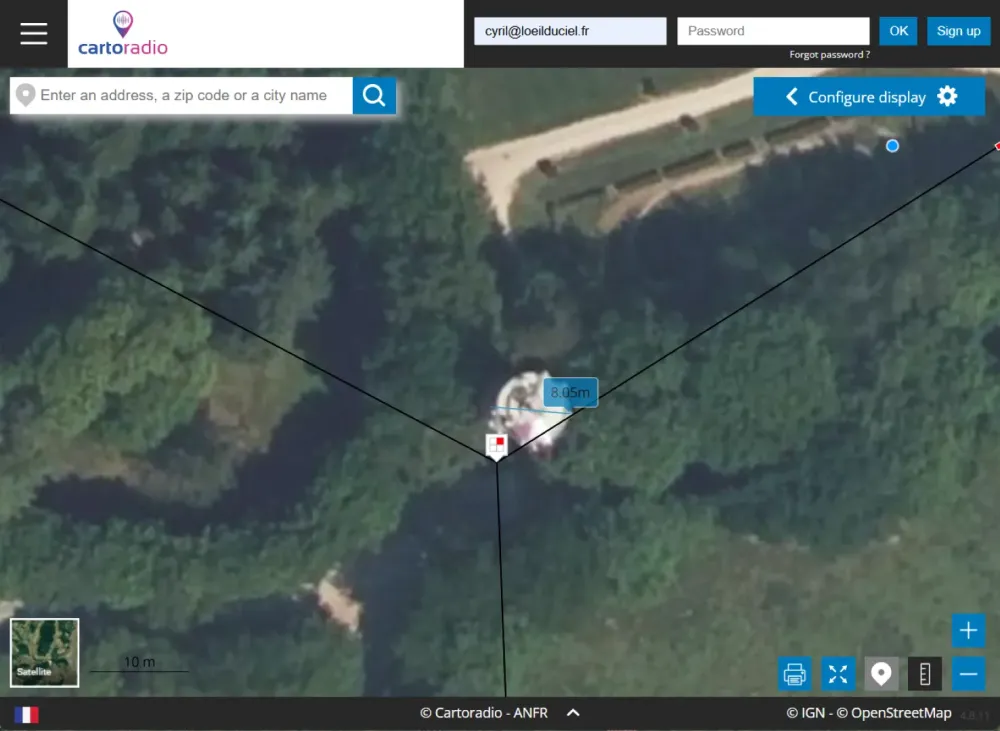The height and width of the screenshot is (731, 1000).
Task: Click the address search input field
Action: tap(182, 96)
